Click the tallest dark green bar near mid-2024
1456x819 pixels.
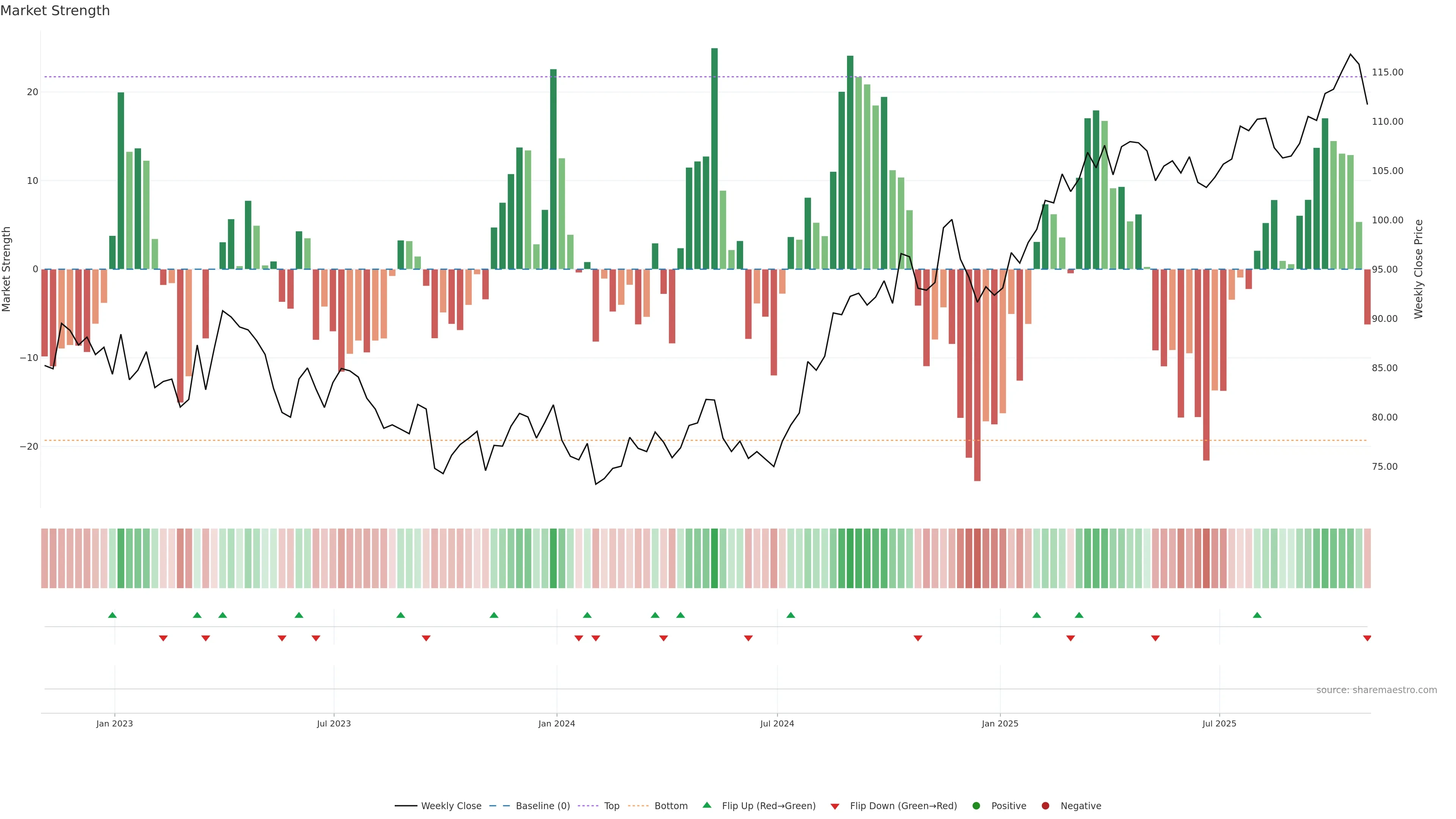tap(714, 158)
